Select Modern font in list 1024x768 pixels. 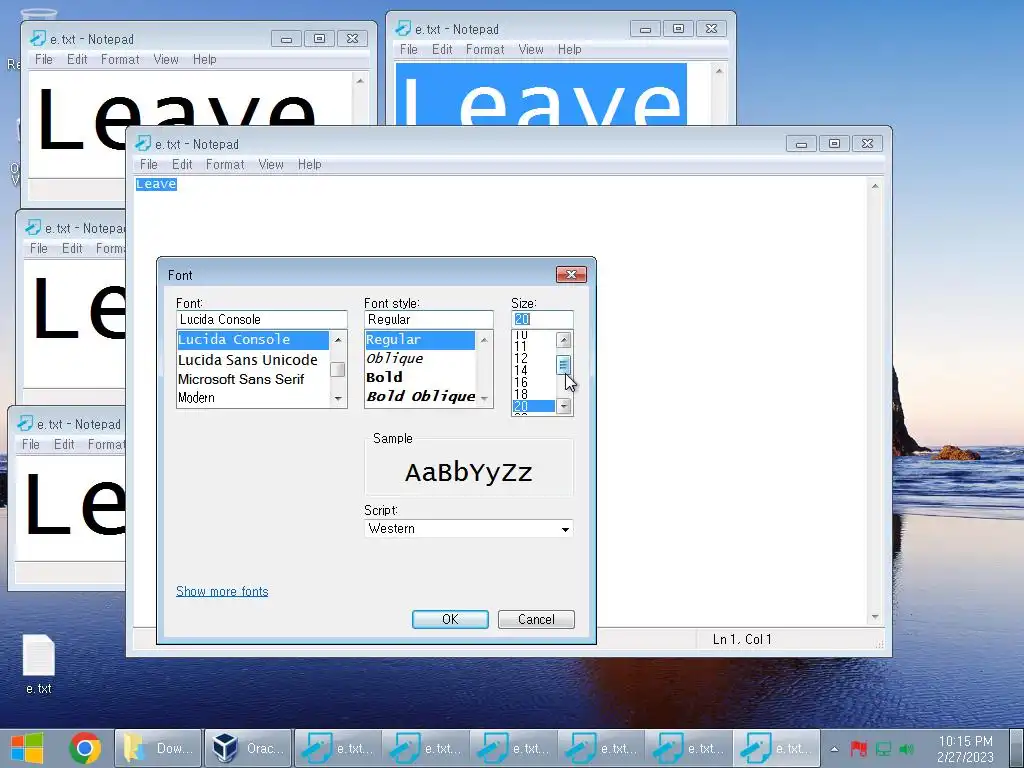point(197,397)
